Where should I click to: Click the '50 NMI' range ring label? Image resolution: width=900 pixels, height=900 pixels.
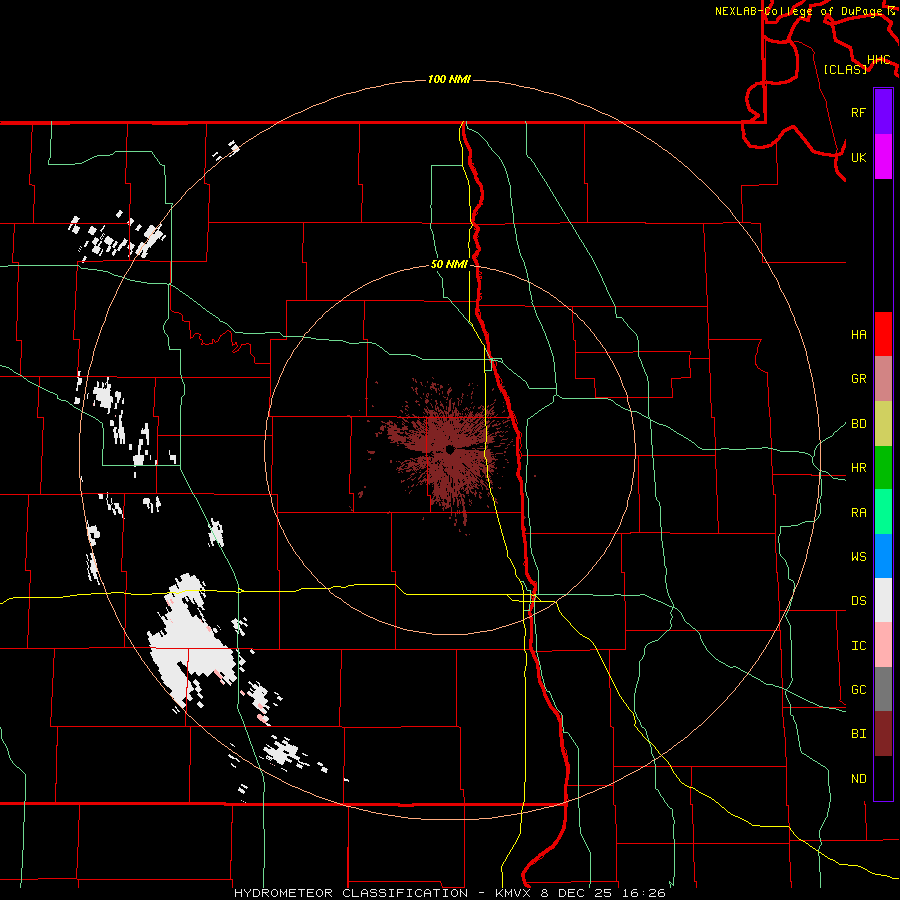point(449,265)
